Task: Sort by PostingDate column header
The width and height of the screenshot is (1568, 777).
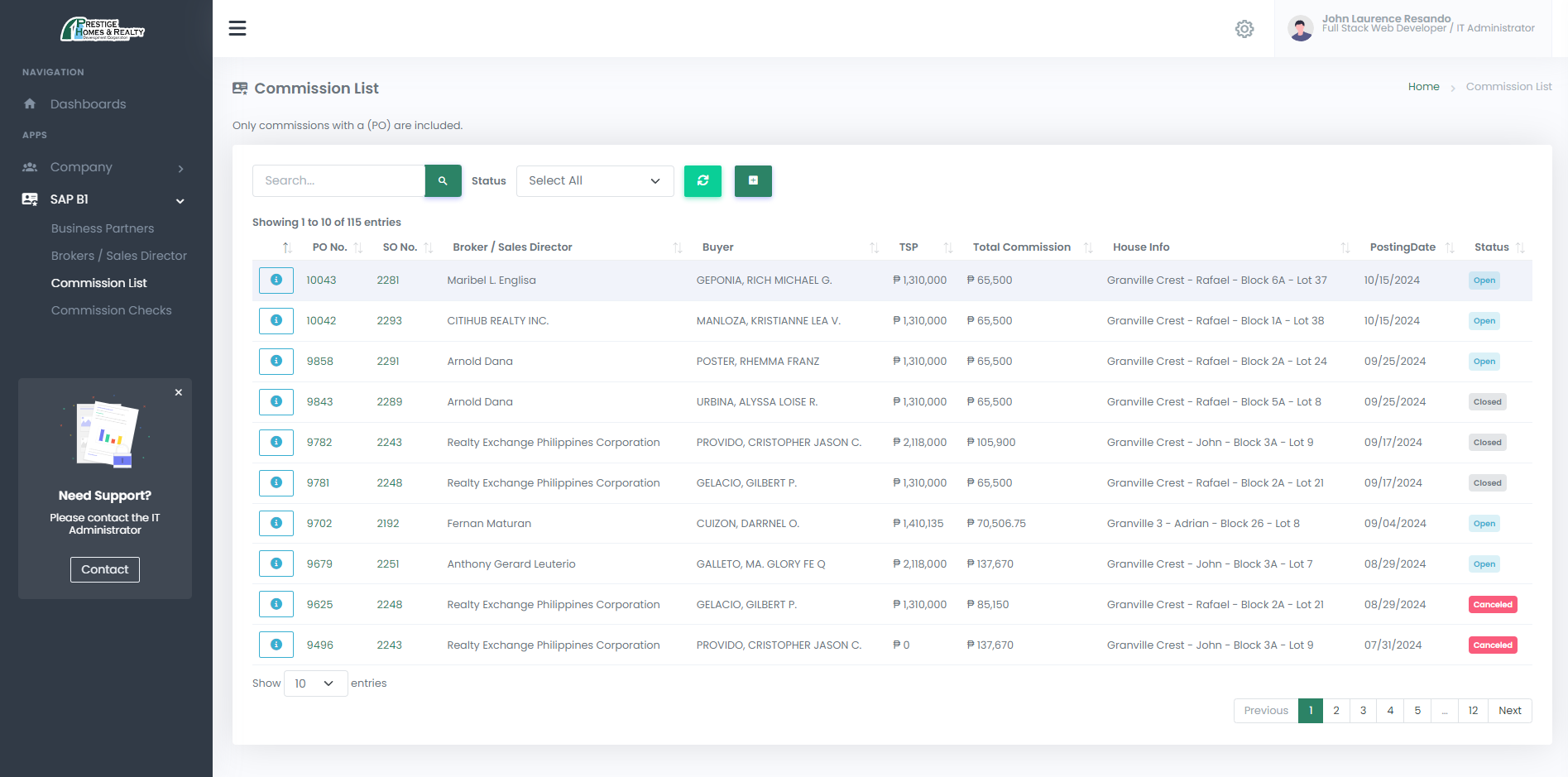Action: coord(1403,247)
